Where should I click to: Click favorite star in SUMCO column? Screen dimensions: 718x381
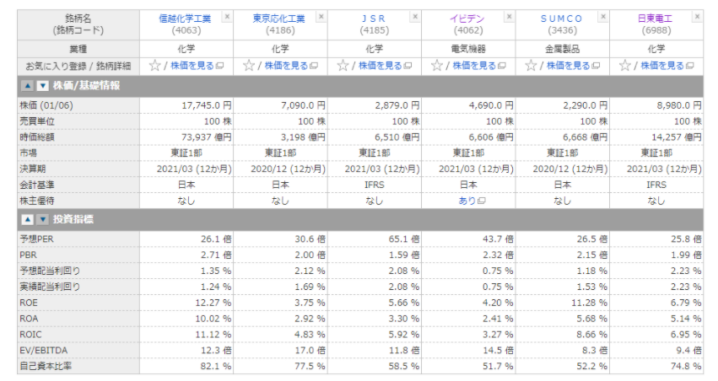pyautogui.click(x=531, y=65)
